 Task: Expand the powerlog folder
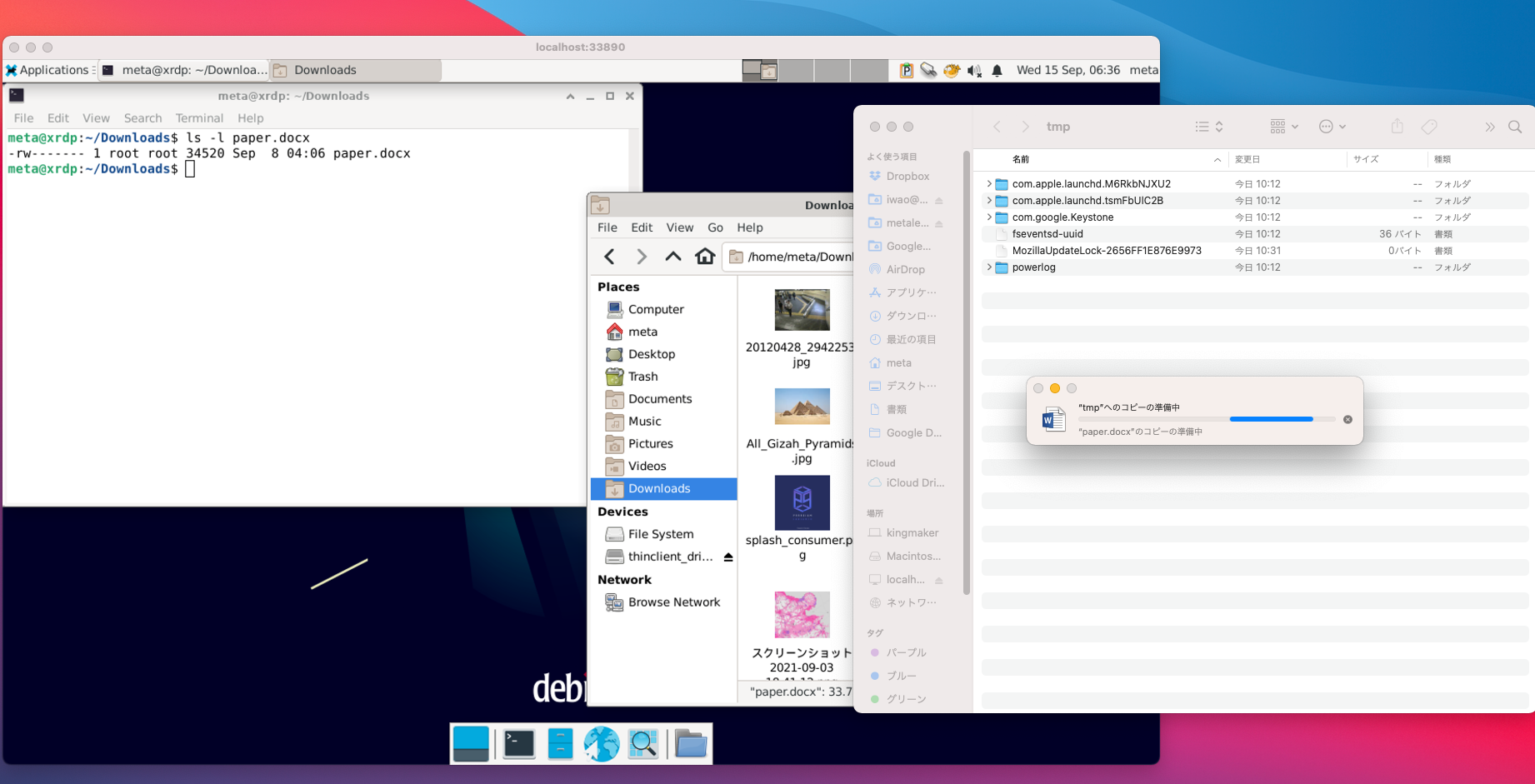(988, 267)
